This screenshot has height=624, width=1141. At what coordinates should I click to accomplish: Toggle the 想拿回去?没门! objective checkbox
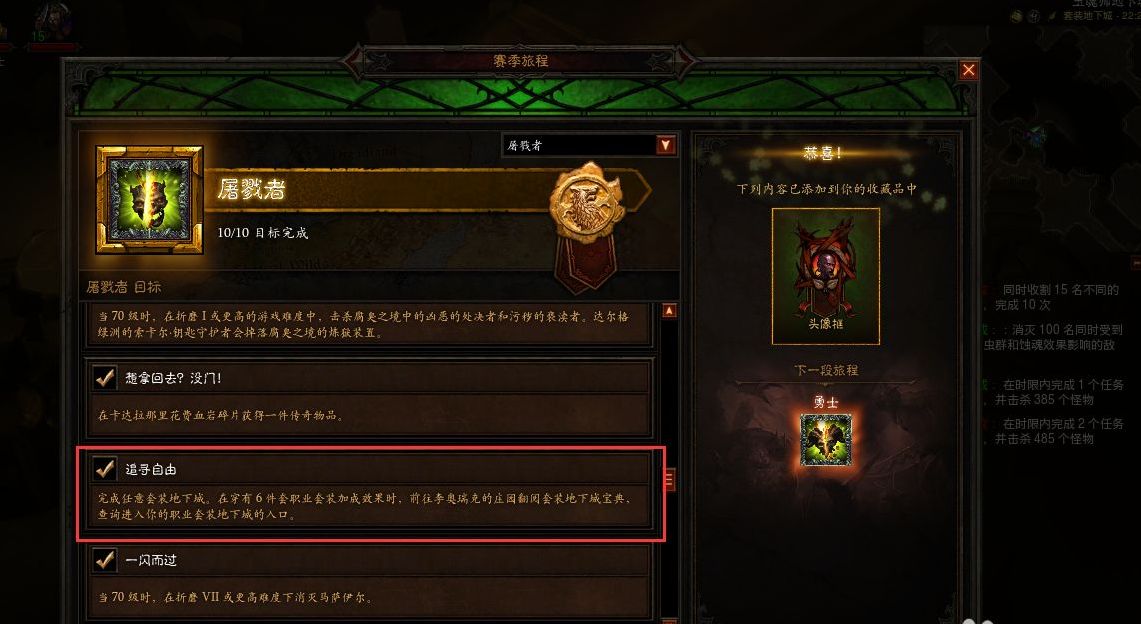[106, 377]
